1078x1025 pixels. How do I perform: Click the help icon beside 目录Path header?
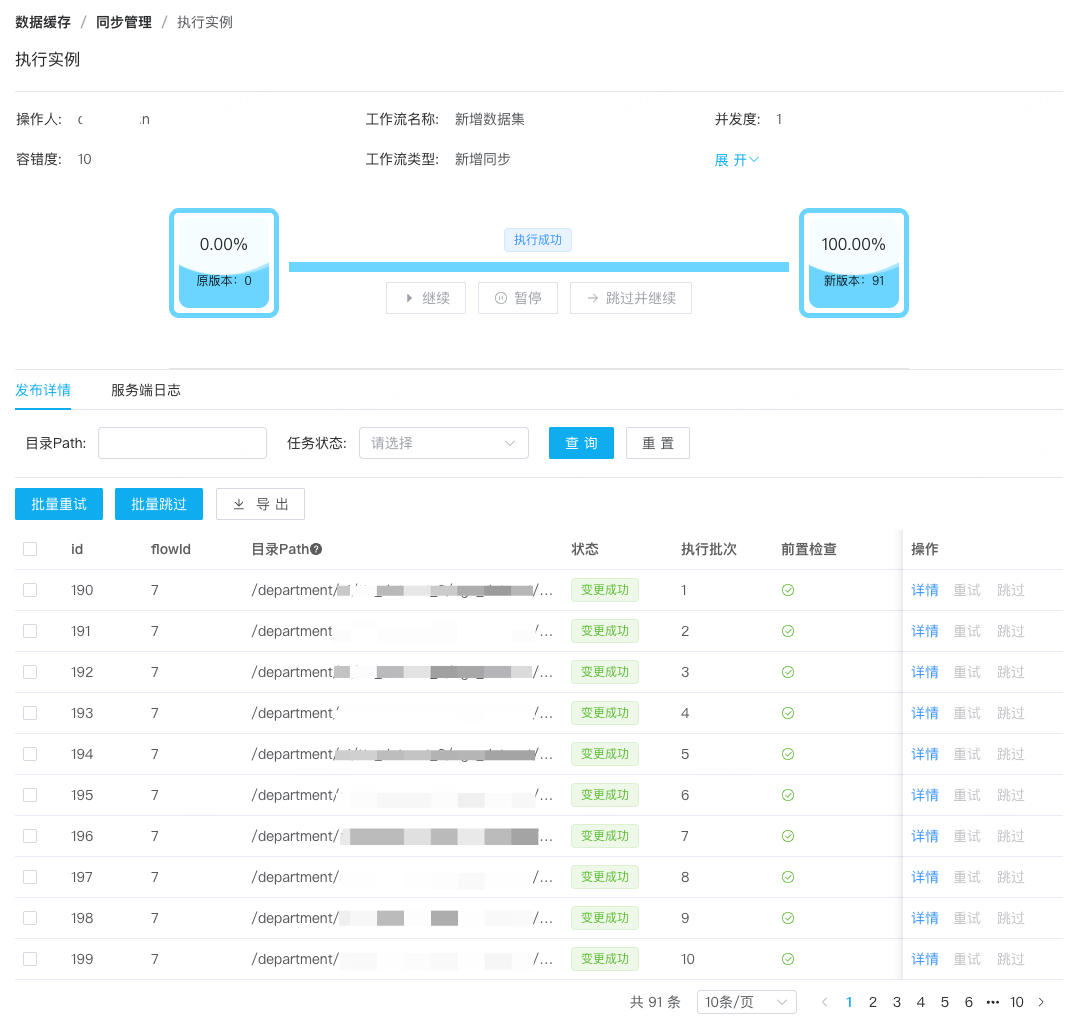click(x=316, y=549)
